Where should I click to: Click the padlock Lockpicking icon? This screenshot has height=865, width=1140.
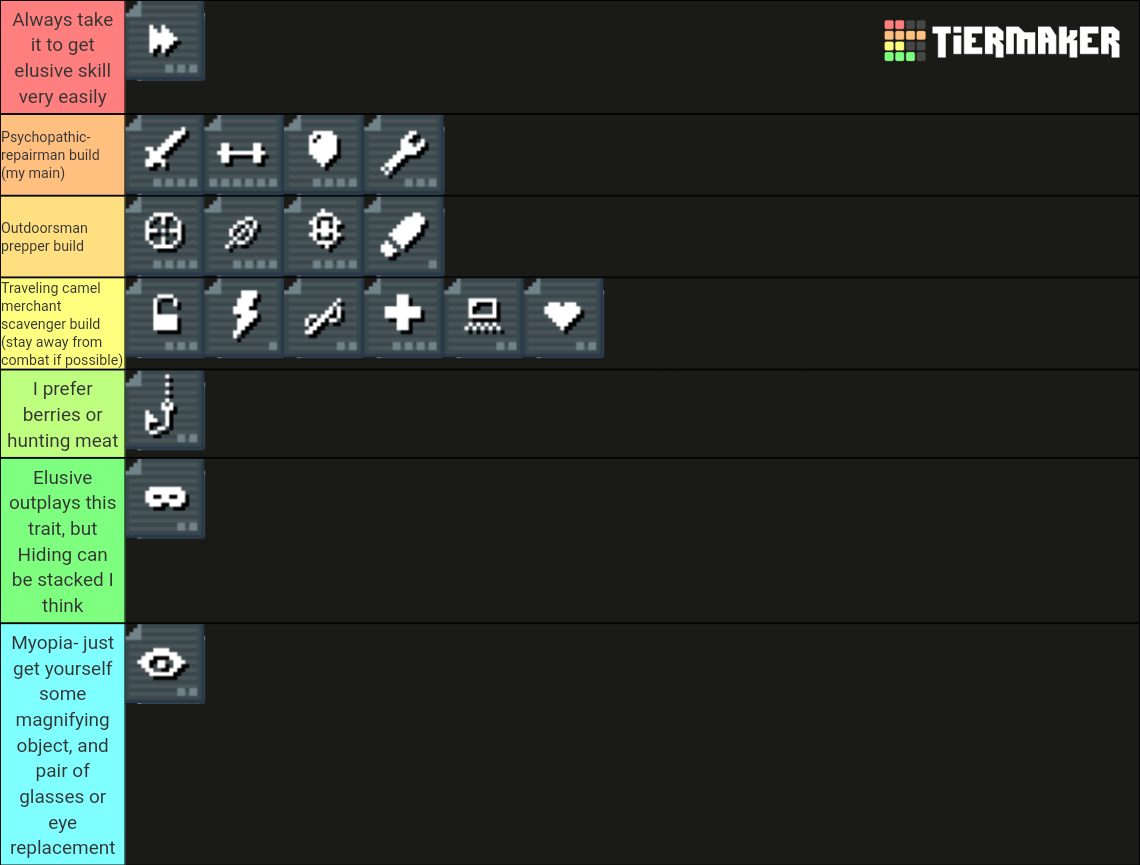click(x=164, y=317)
